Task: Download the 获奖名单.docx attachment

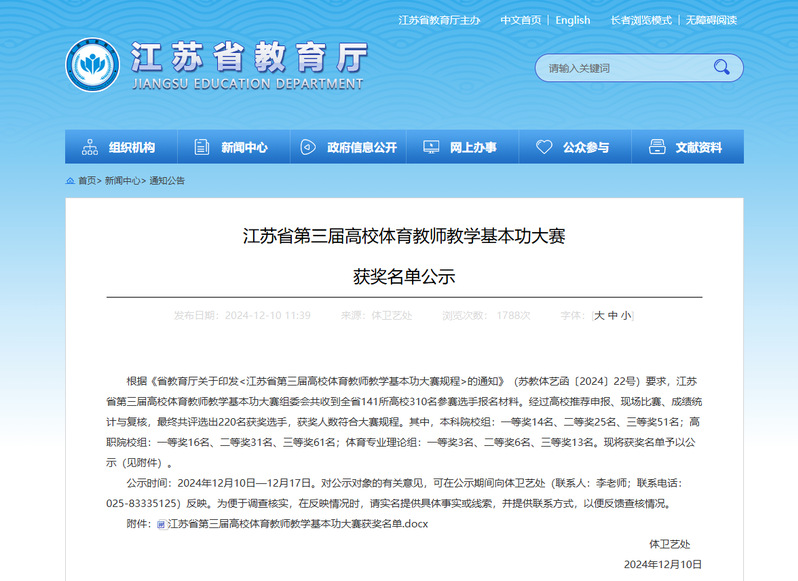Action: [297, 524]
